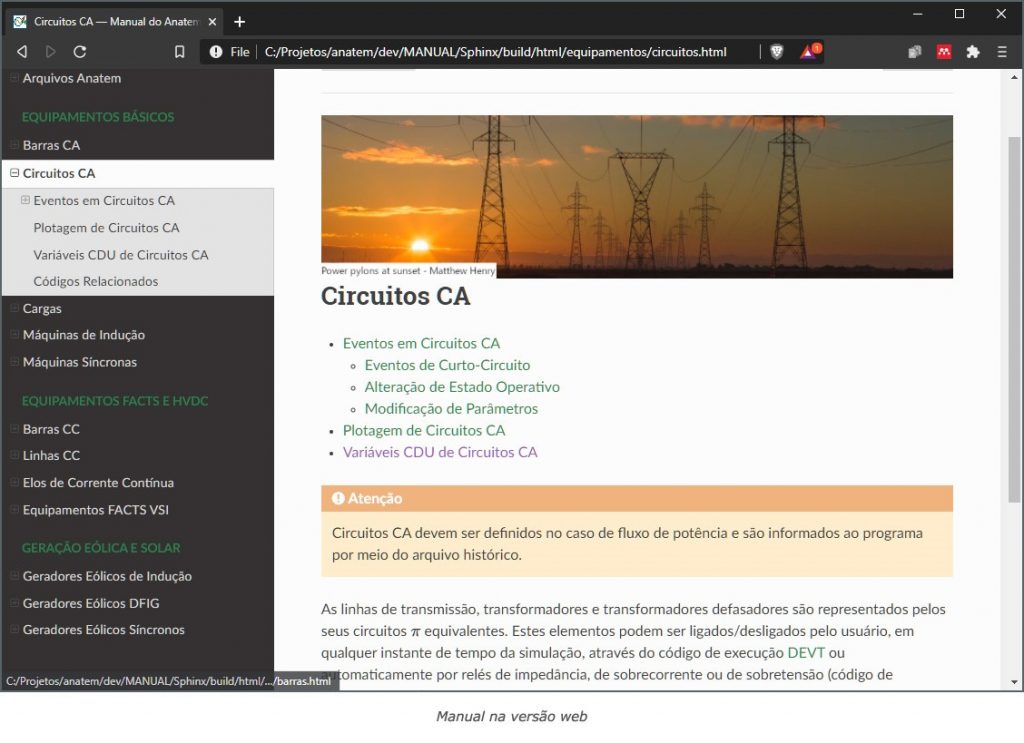
Task: Bookmark this page
Action: pyautogui.click(x=179, y=51)
